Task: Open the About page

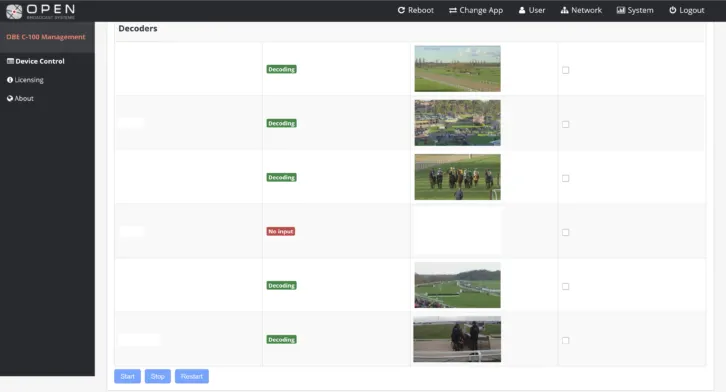Action: [20, 98]
